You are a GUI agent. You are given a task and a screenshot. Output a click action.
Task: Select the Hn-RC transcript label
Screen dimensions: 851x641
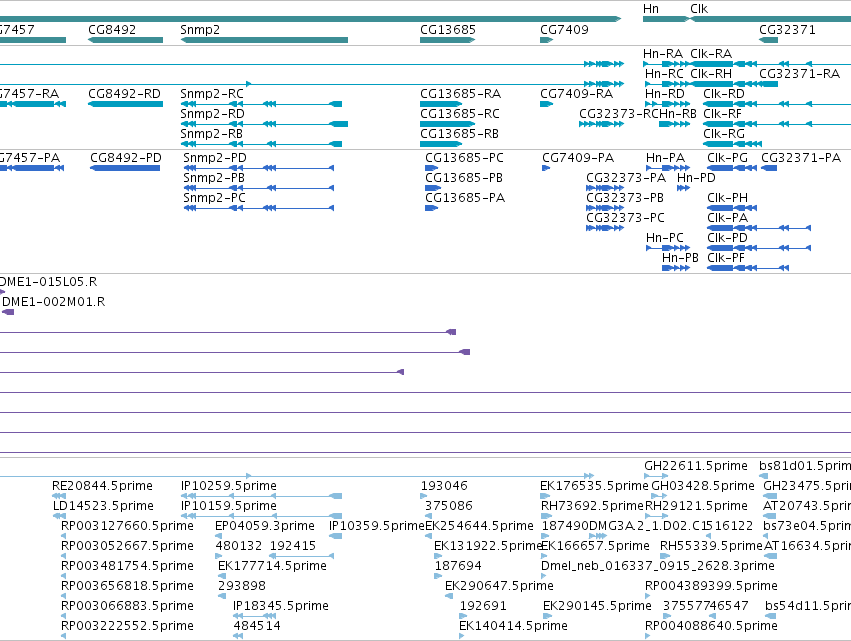(x=664, y=73)
